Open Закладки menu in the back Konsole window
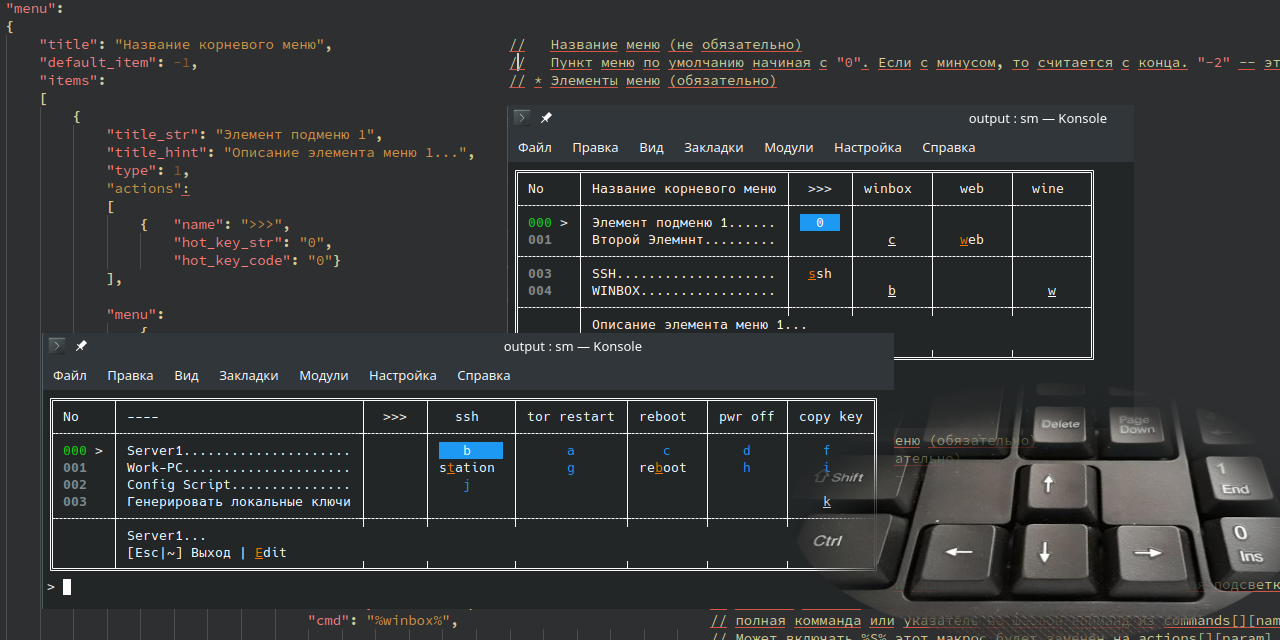Image resolution: width=1280 pixels, height=640 pixels. coord(713,147)
